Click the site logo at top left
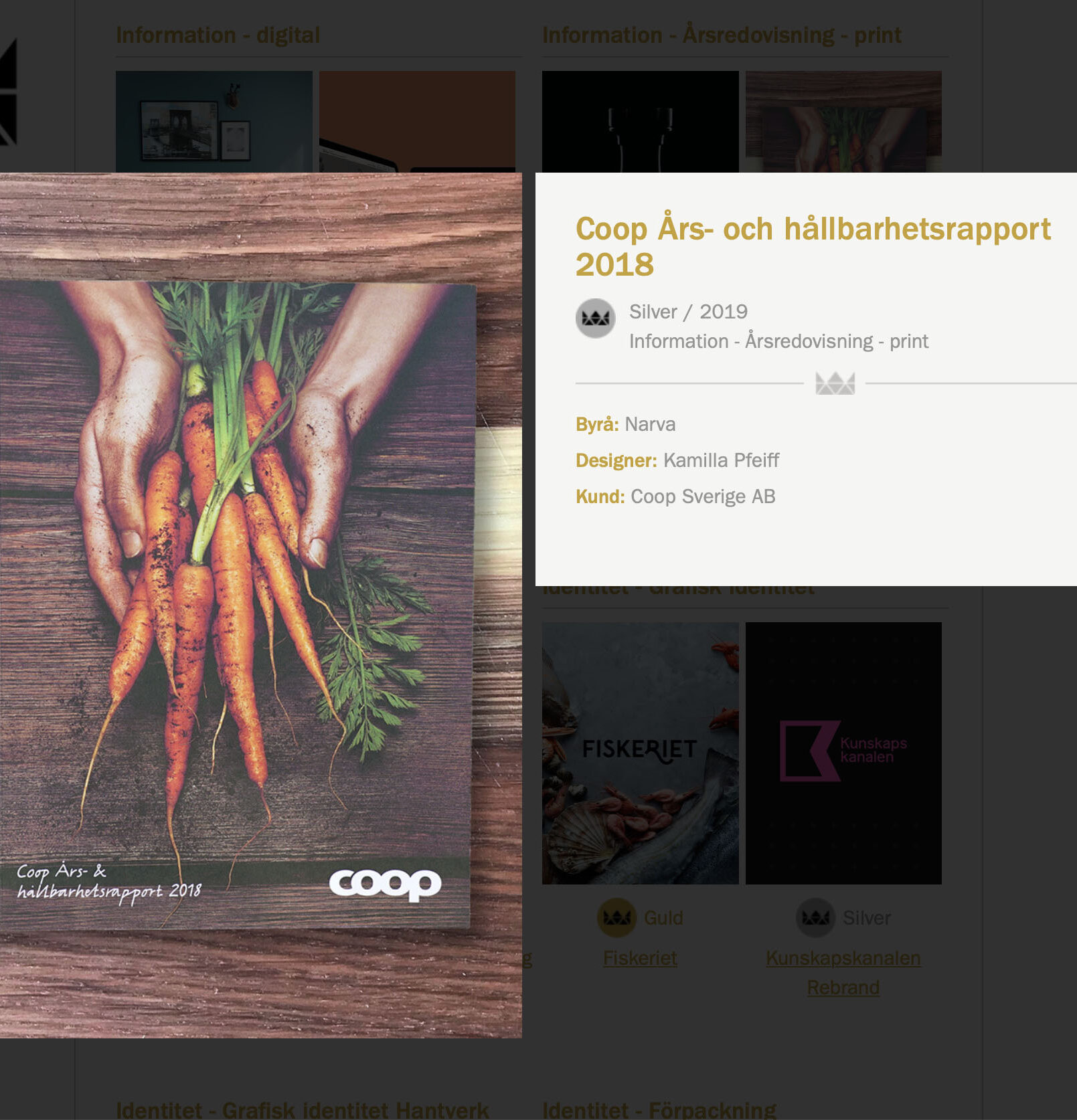The height and width of the screenshot is (1120, 1077). pyautogui.click(x=8, y=92)
